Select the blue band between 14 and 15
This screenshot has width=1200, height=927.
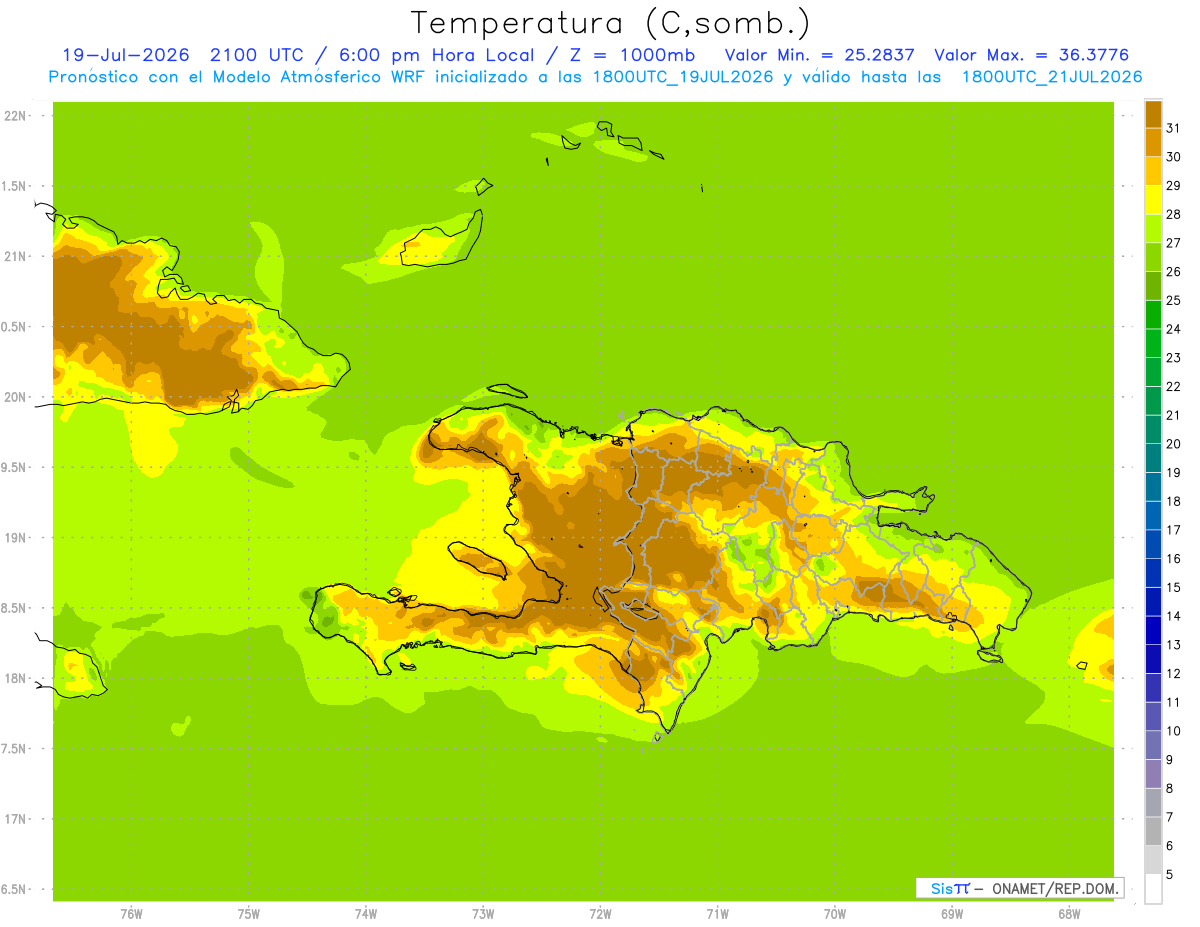pos(1153,602)
